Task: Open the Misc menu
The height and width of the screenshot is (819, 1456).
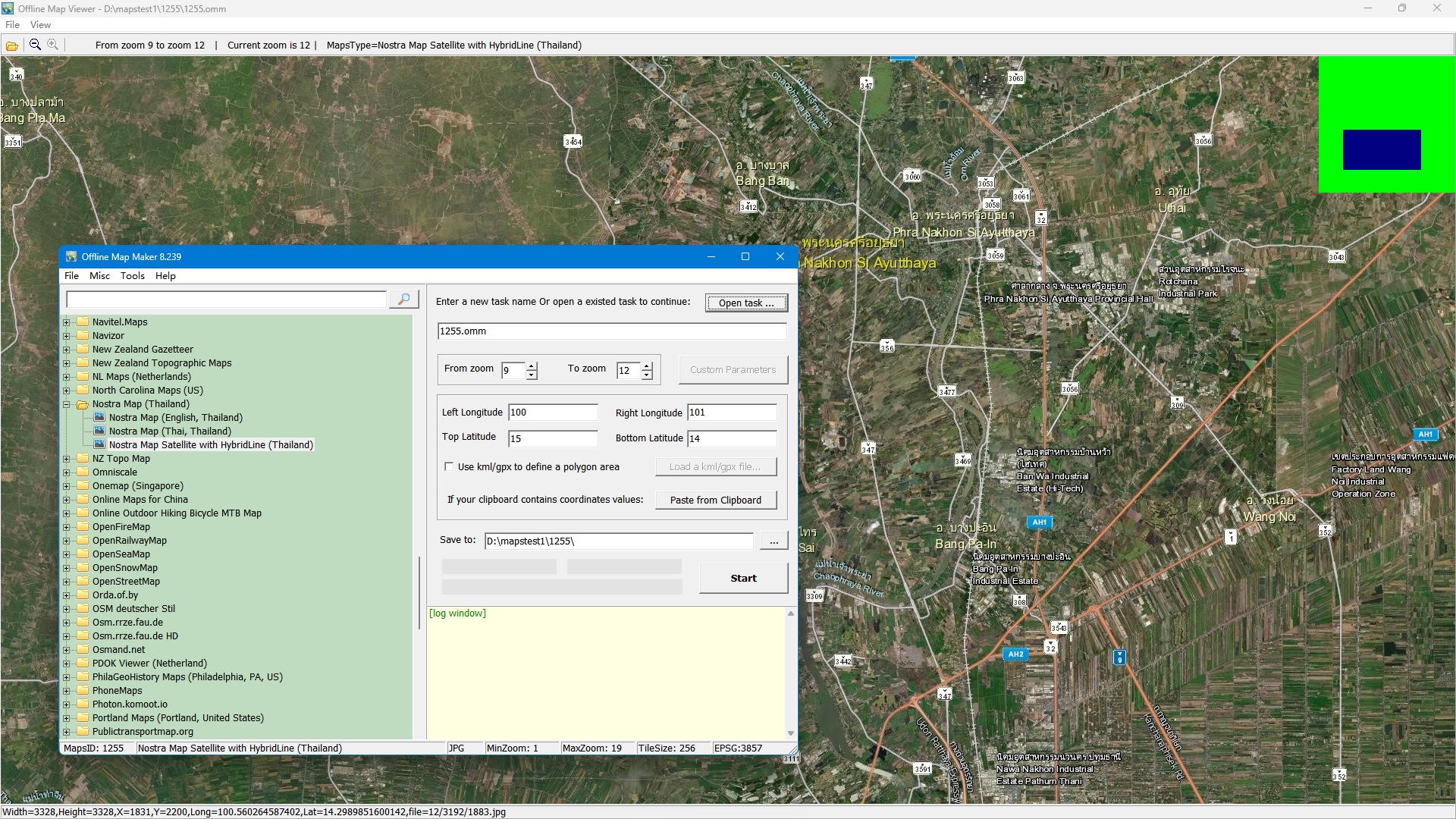Action: (x=99, y=276)
